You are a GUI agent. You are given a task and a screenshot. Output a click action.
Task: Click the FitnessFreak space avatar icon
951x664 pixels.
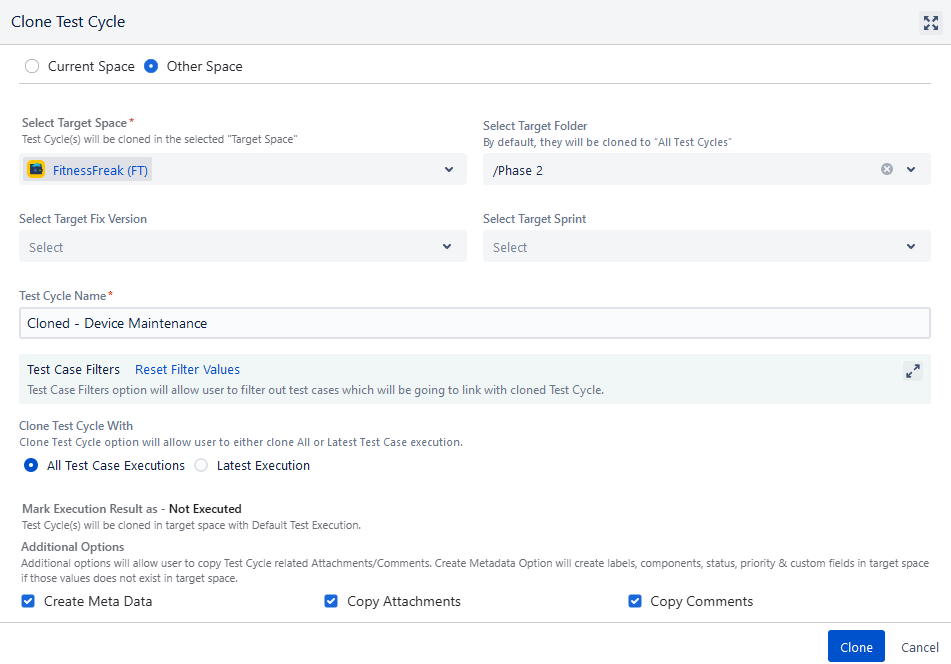[36, 169]
